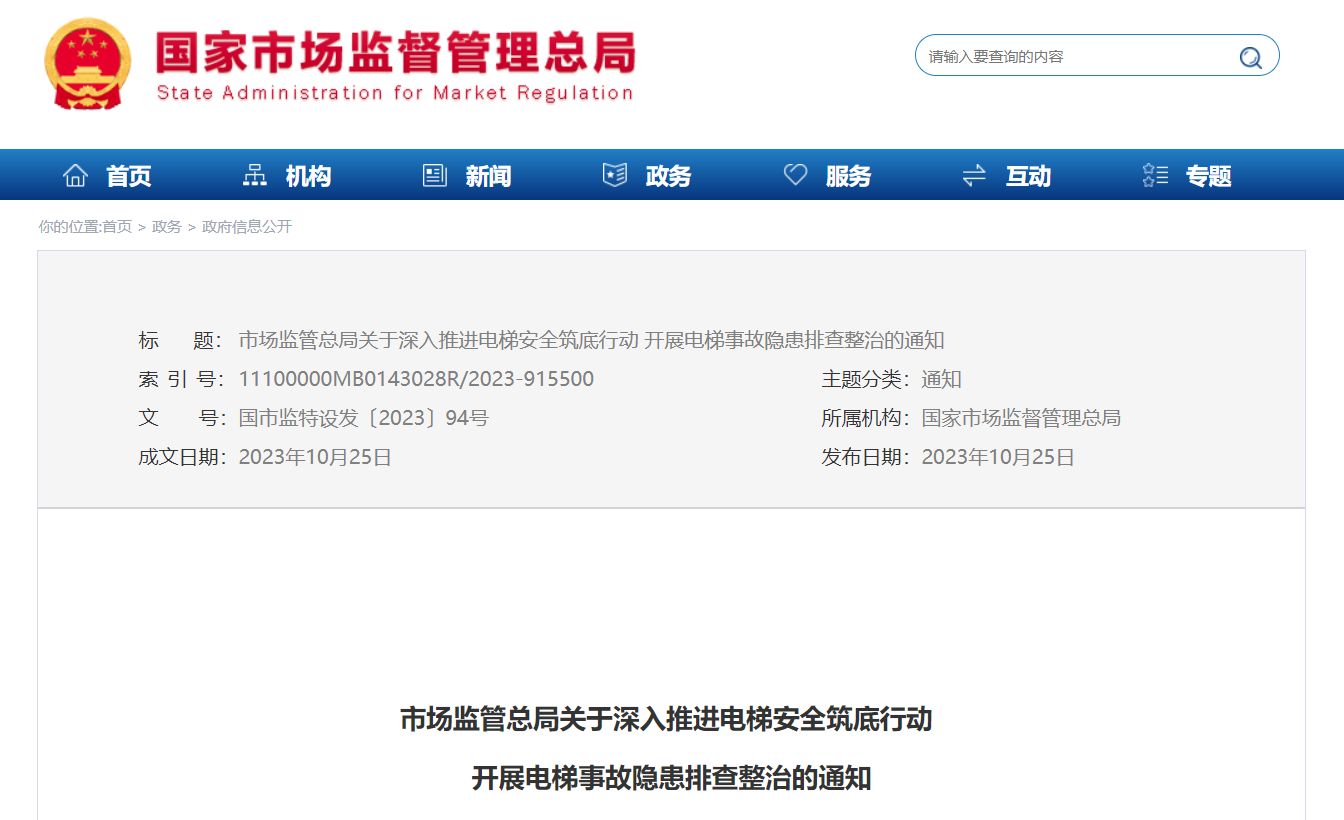Click the 主题分类 value 通知

[941, 379]
